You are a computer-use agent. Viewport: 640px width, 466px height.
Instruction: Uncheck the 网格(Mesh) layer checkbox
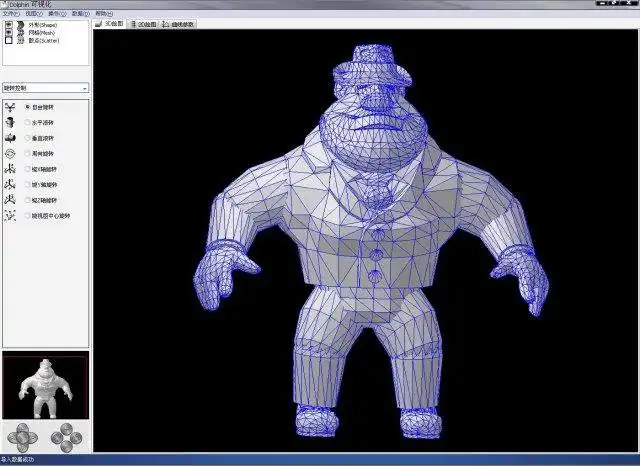pyautogui.click(x=9, y=33)
